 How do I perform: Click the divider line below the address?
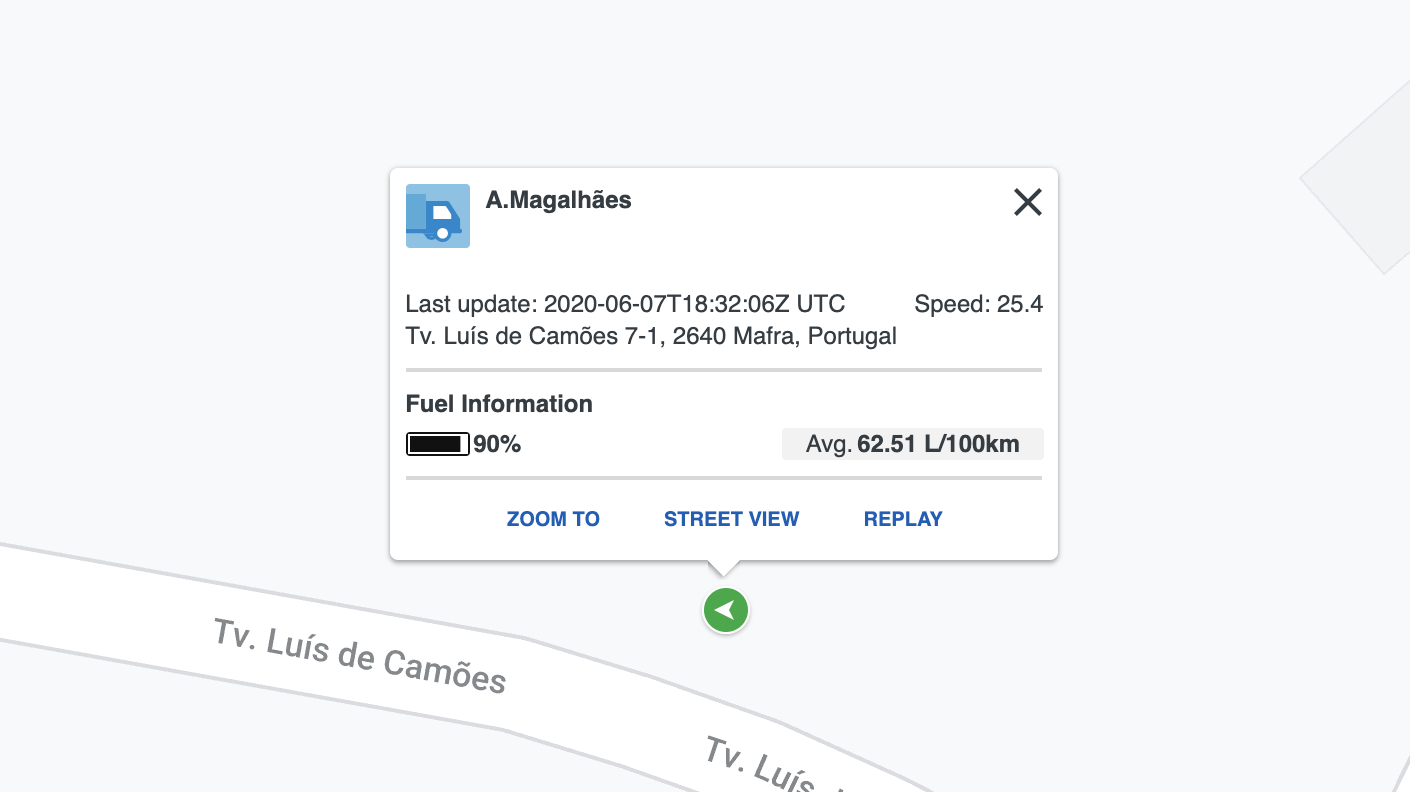tap(724, 370)
